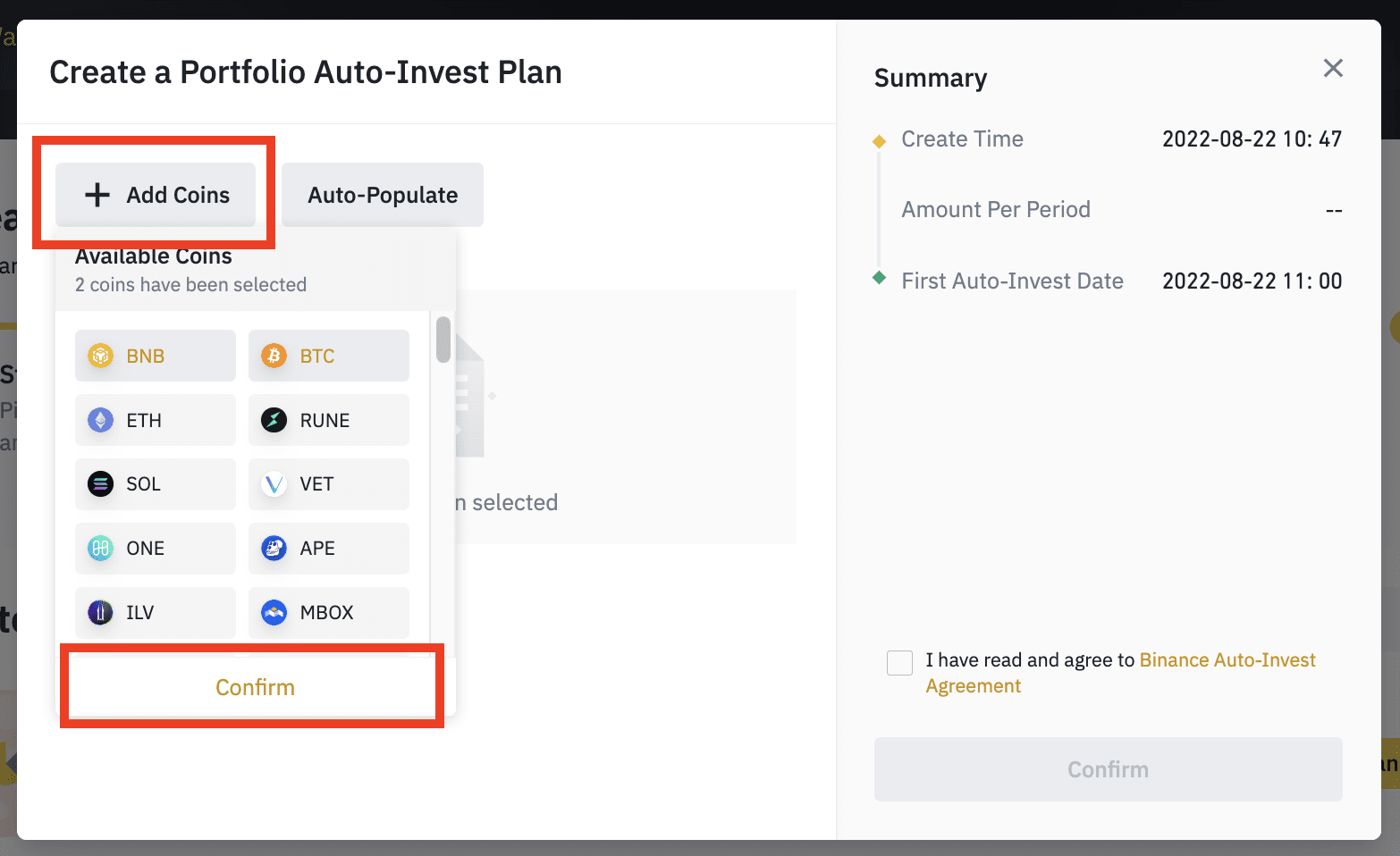Click the MBOX coin icon
The image size is (1400, 856).
[x=274, y=613]
